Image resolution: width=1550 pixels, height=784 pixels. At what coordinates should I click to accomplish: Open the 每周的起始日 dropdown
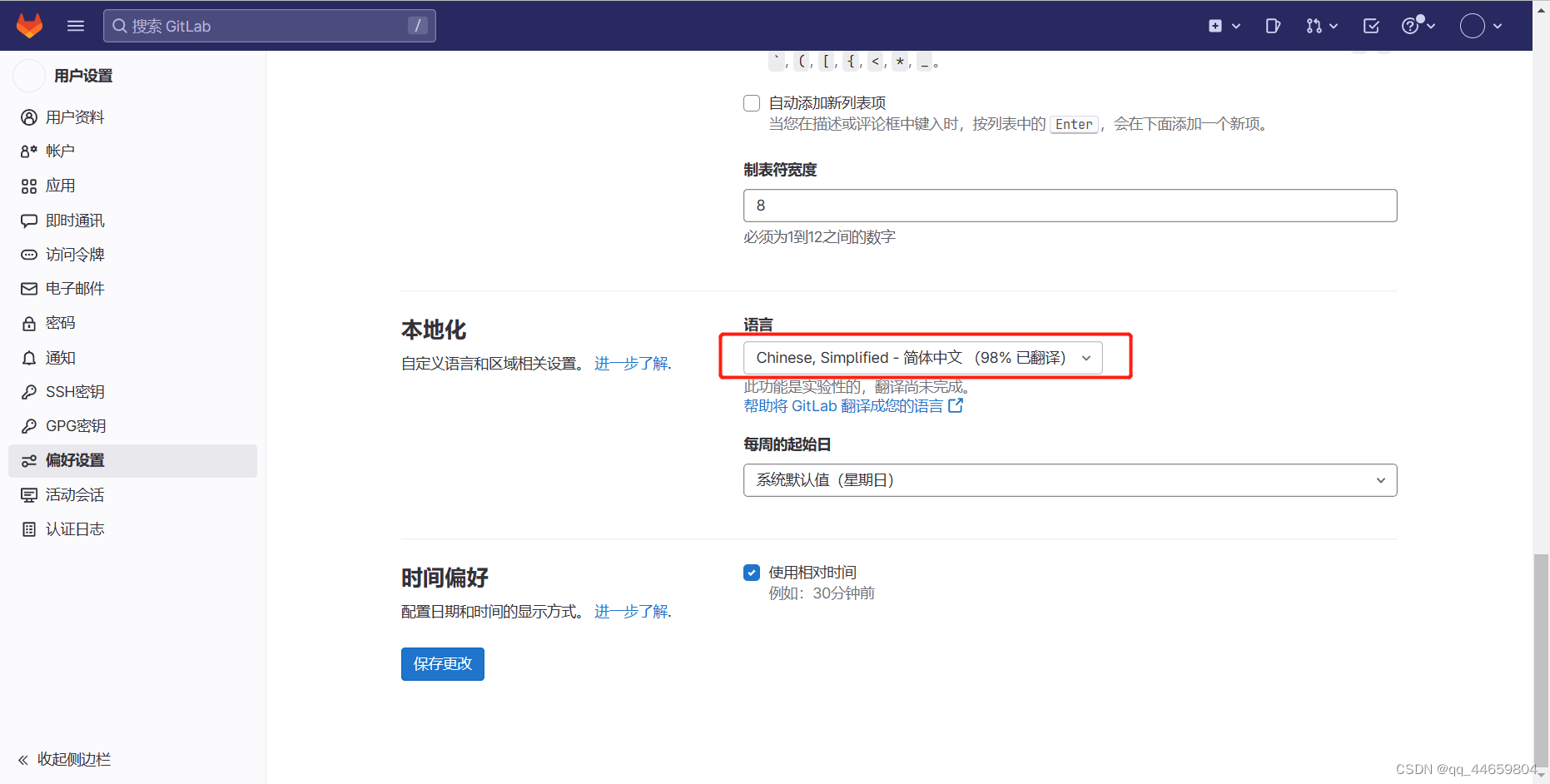[1070, 480]
